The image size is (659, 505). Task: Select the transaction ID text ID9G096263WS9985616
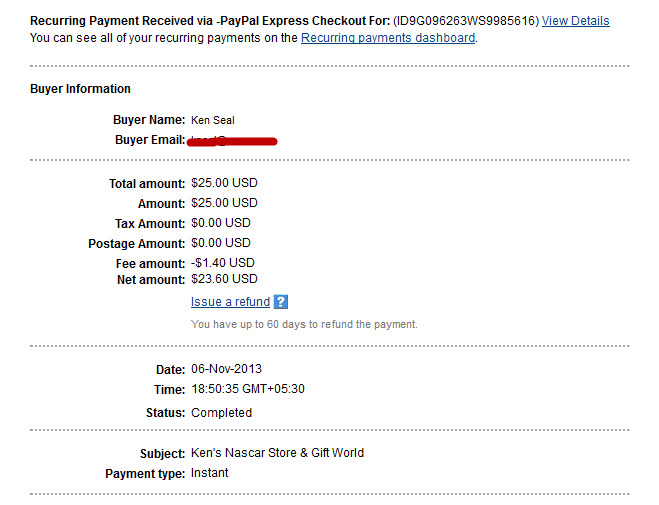point(466,21)
